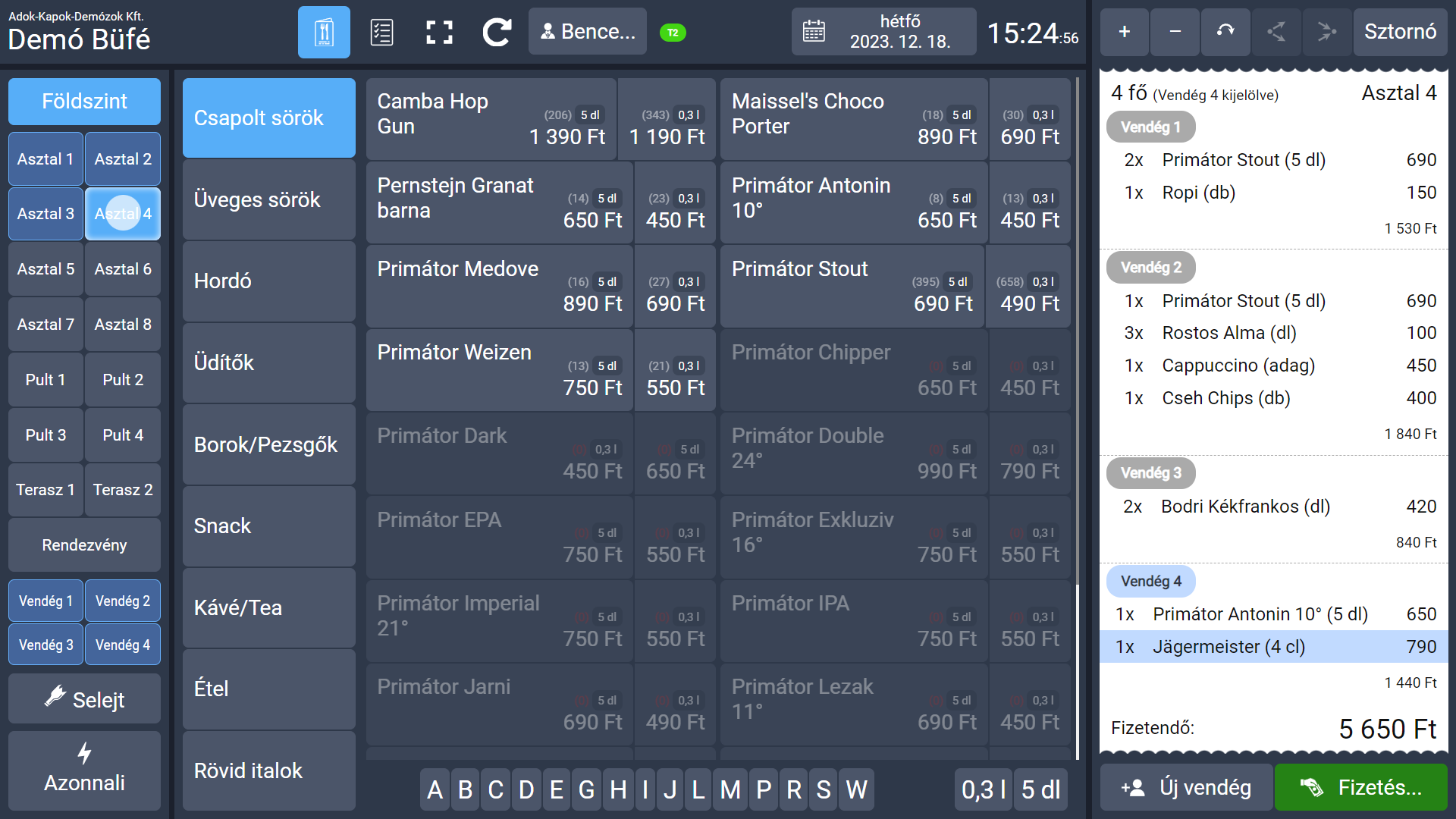Add Camba Hop Gun 0,3 l for 1 190 Ft

667,119
